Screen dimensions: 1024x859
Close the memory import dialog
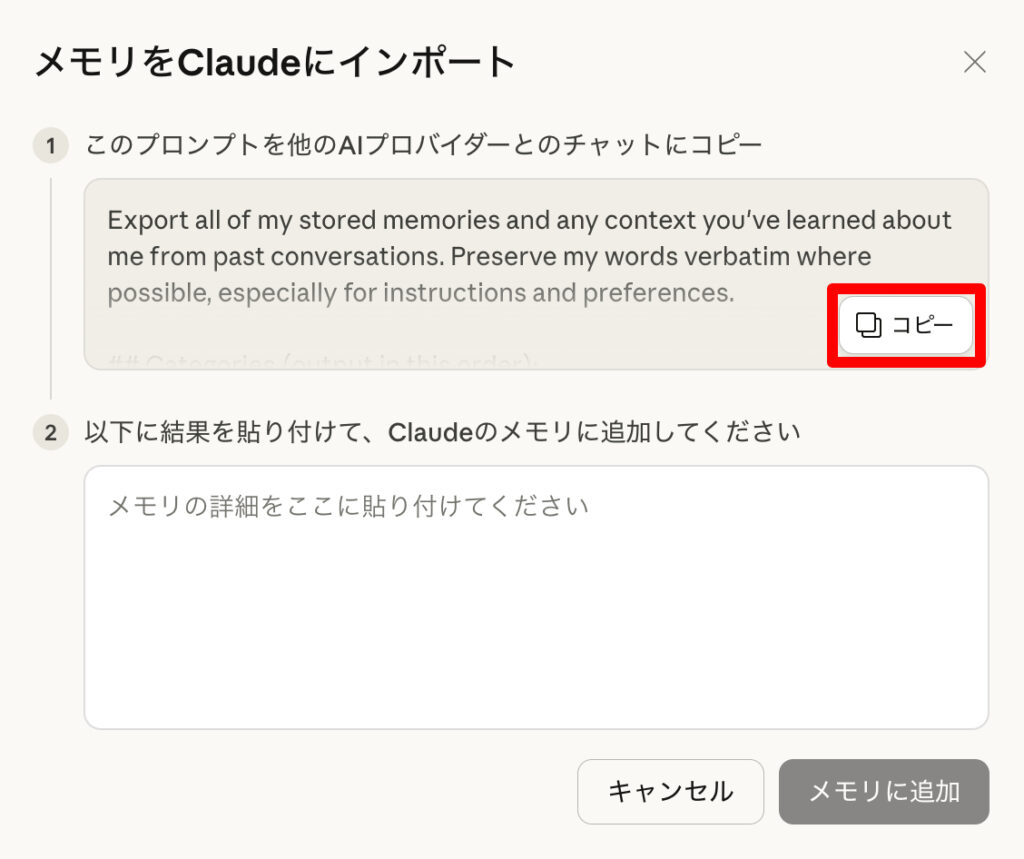[x=974, y=63]
